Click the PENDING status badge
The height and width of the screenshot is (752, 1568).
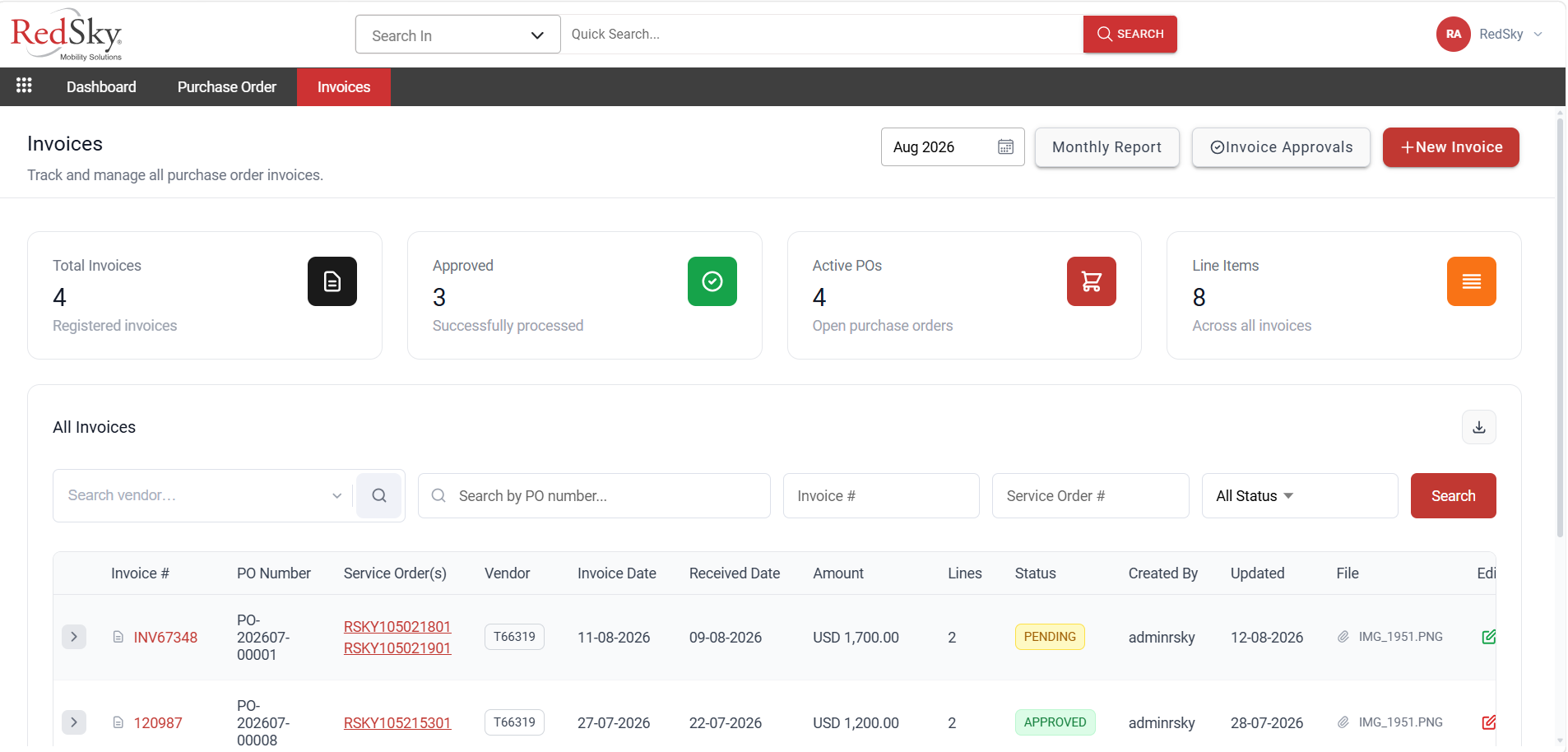tap(1050, 637)
